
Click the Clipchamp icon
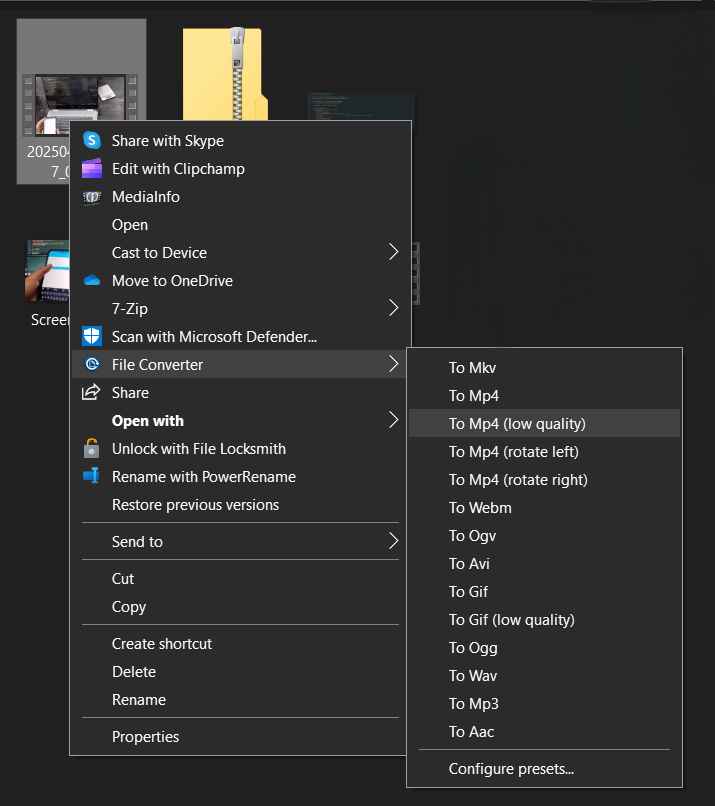(92, 169)
